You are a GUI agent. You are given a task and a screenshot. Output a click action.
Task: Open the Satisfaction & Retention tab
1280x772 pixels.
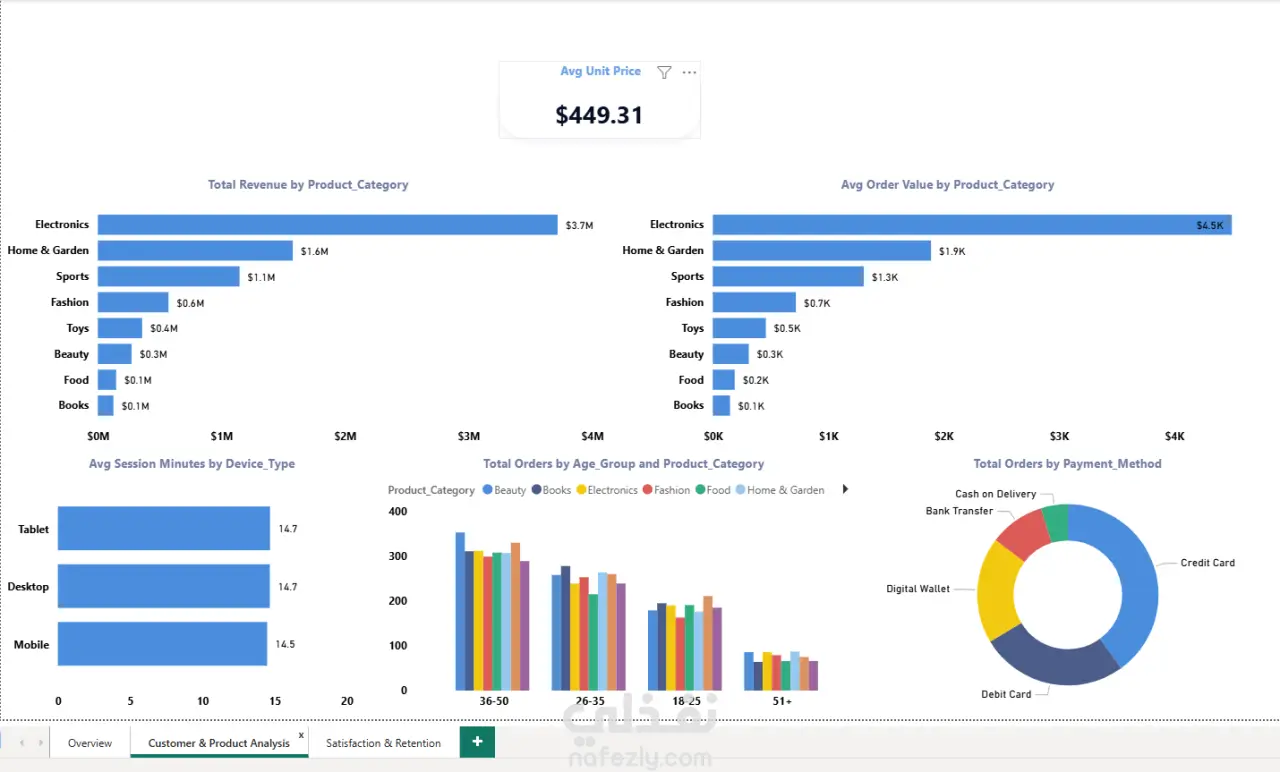(x=383, y=743)
